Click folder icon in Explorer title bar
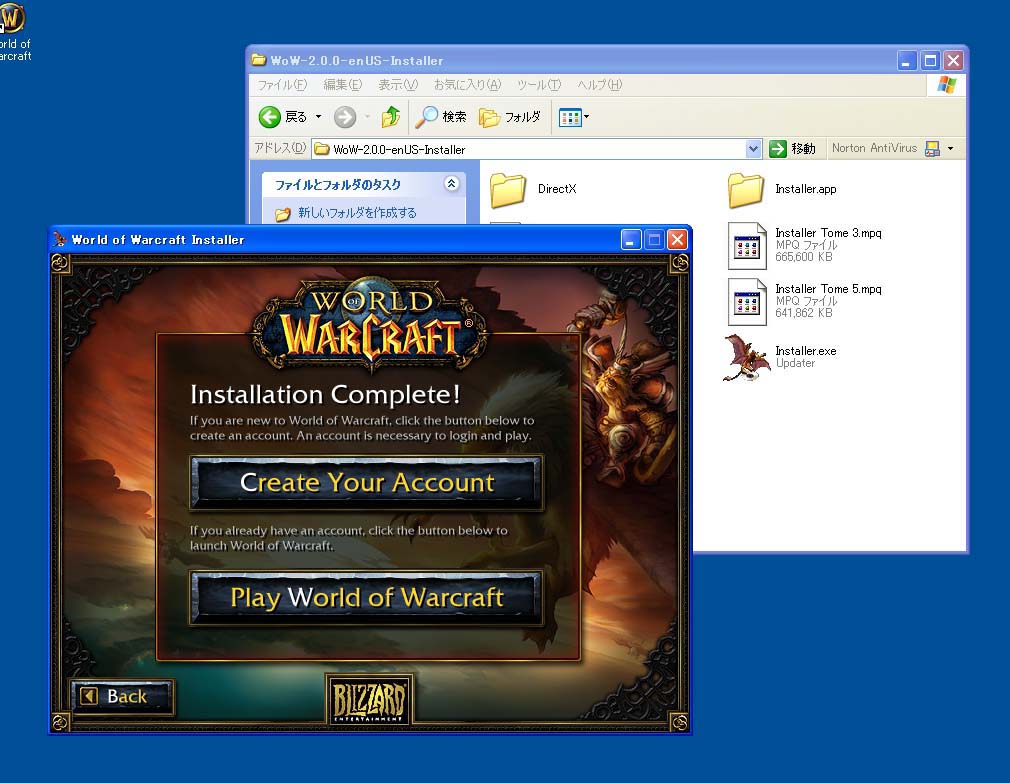This screenshot has width=1010, height=783. point(259,60)
